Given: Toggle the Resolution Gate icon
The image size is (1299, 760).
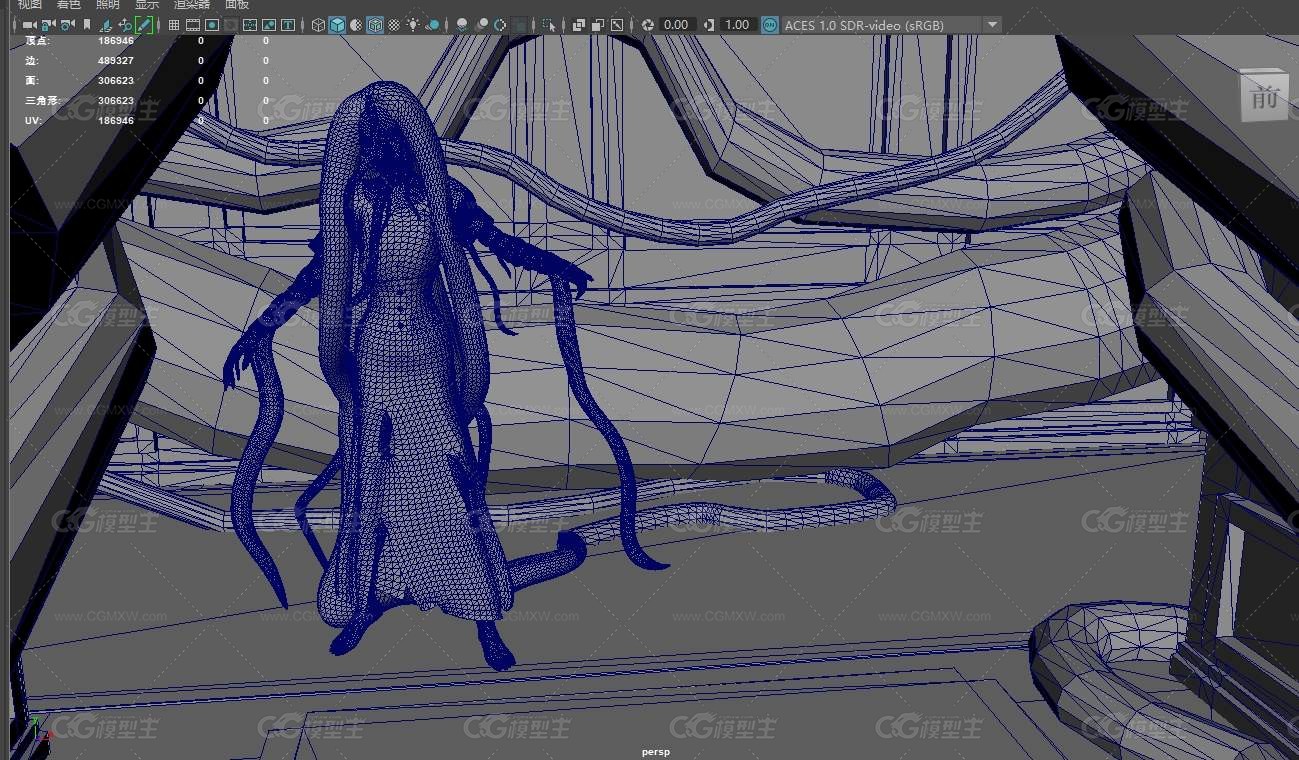Looking at the screenshot, I should point(212,25).
